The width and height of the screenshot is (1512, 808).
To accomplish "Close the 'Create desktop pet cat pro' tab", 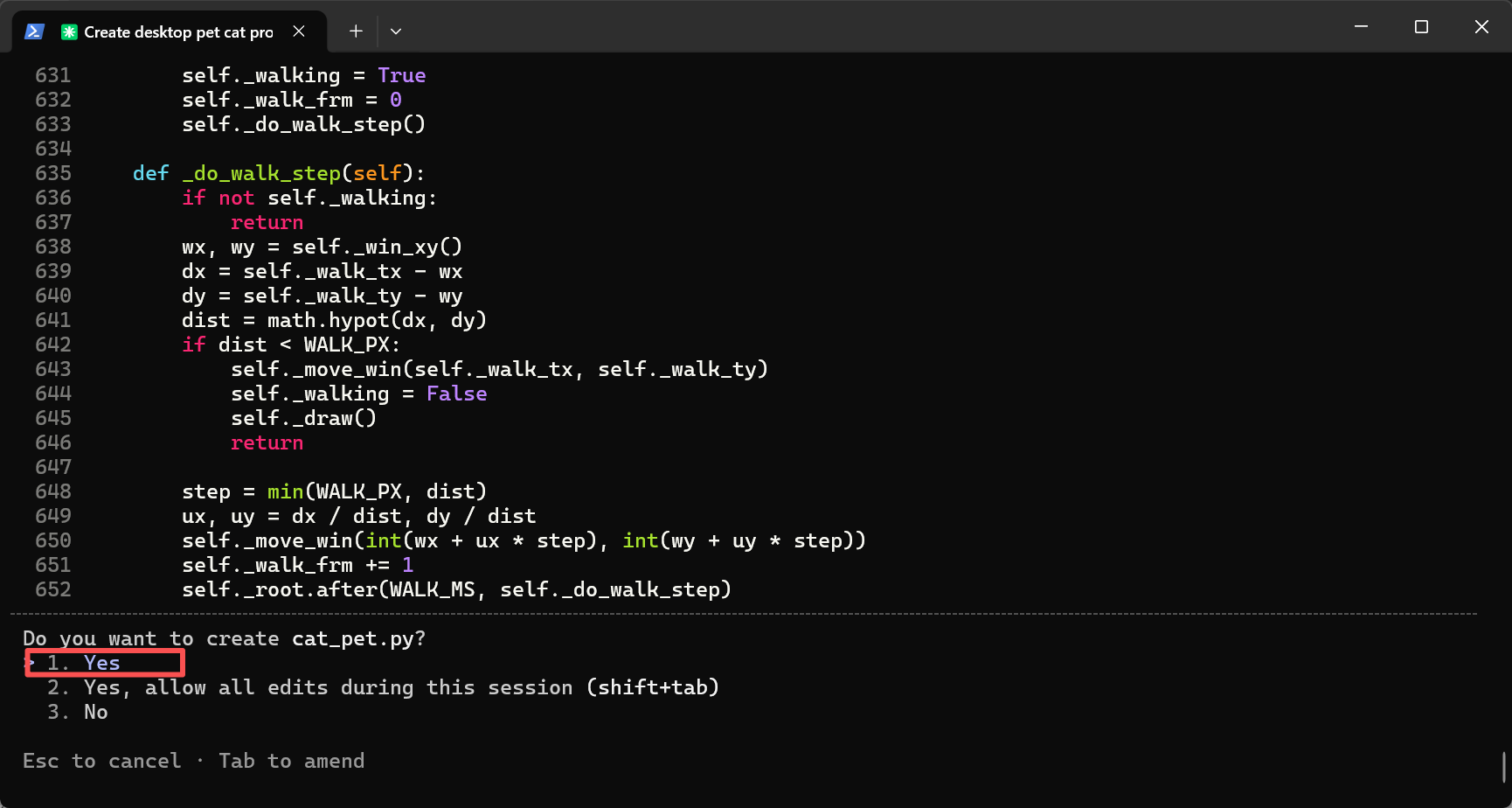I will (299, 31).
